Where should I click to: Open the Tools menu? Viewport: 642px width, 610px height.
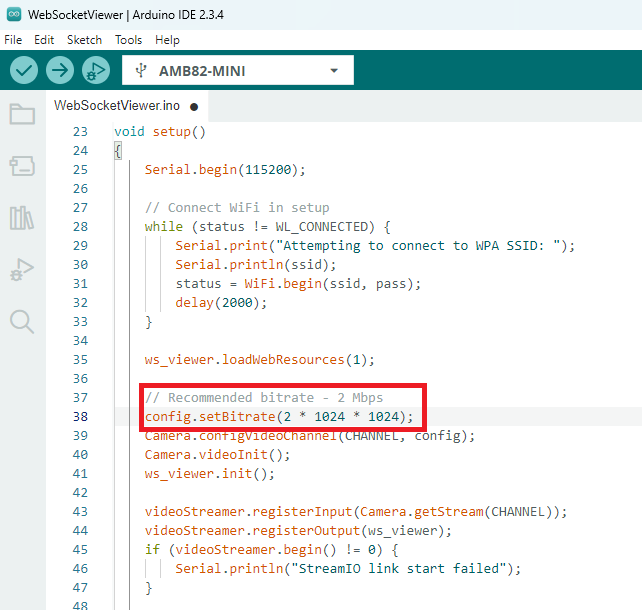pos(128,40)
